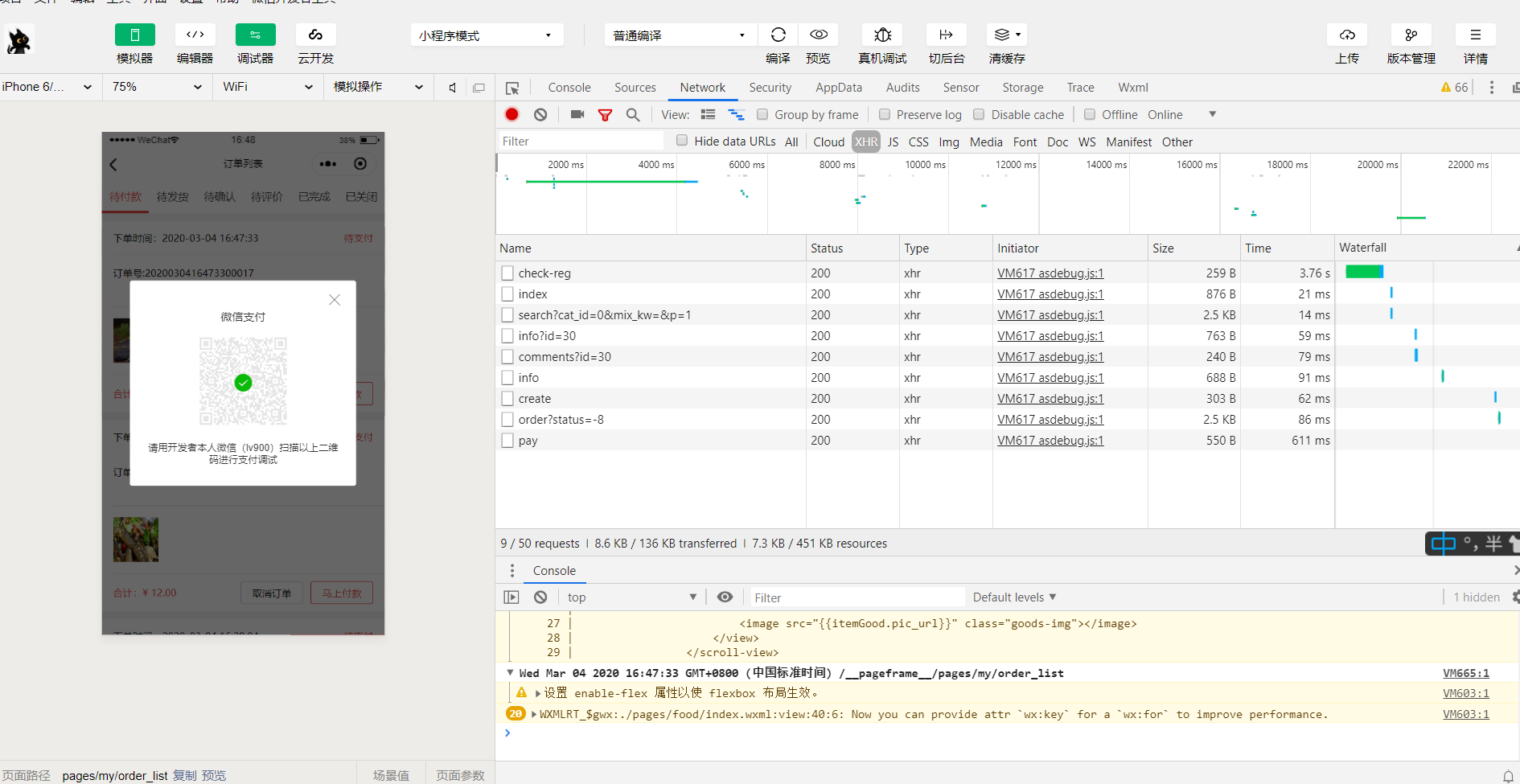
Task: Open the 小程序模式 mode dropdown
Action: tap(487, 35)
